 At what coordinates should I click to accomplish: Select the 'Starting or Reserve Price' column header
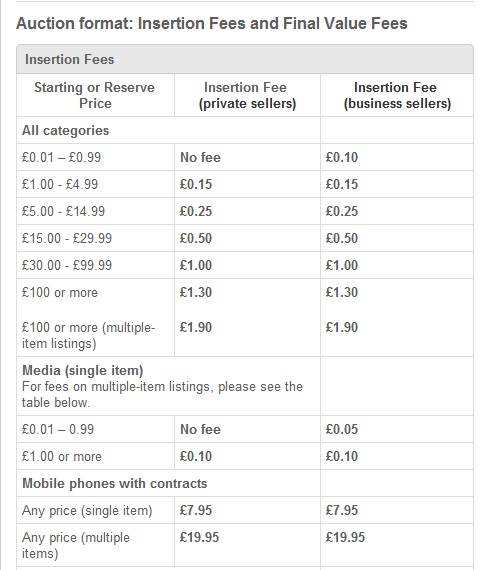[94, 95]
